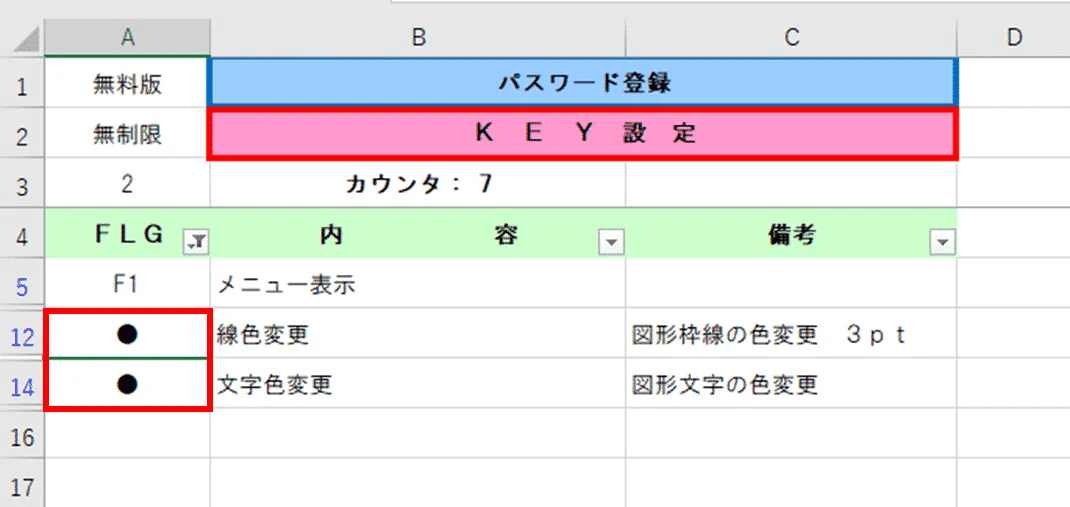The image size is (1070, 507).
Task: Toggle the black dot flag in row 14
Action: [x=128, y=385]
